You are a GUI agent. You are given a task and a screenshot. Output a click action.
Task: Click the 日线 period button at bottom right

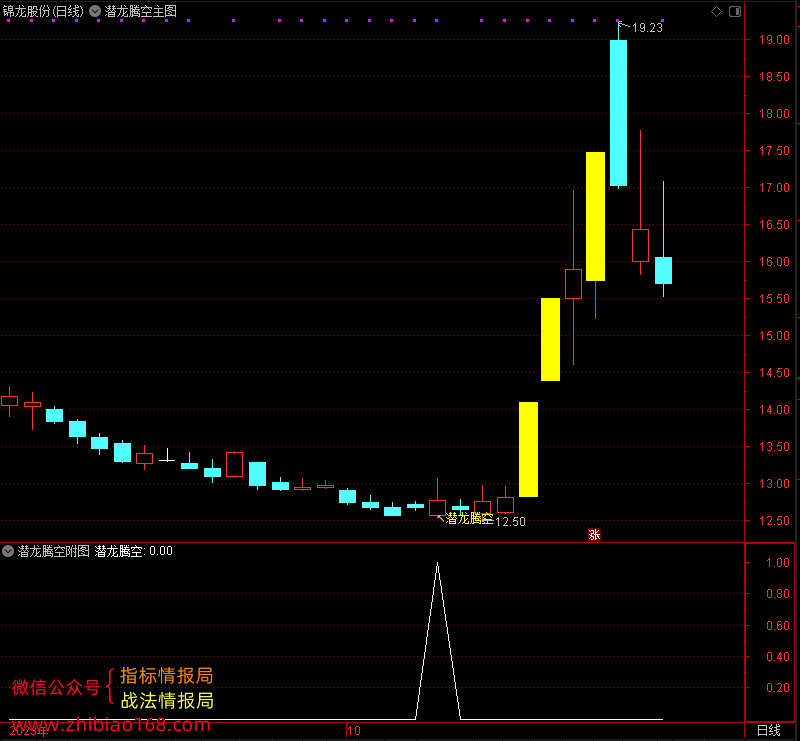768,730
